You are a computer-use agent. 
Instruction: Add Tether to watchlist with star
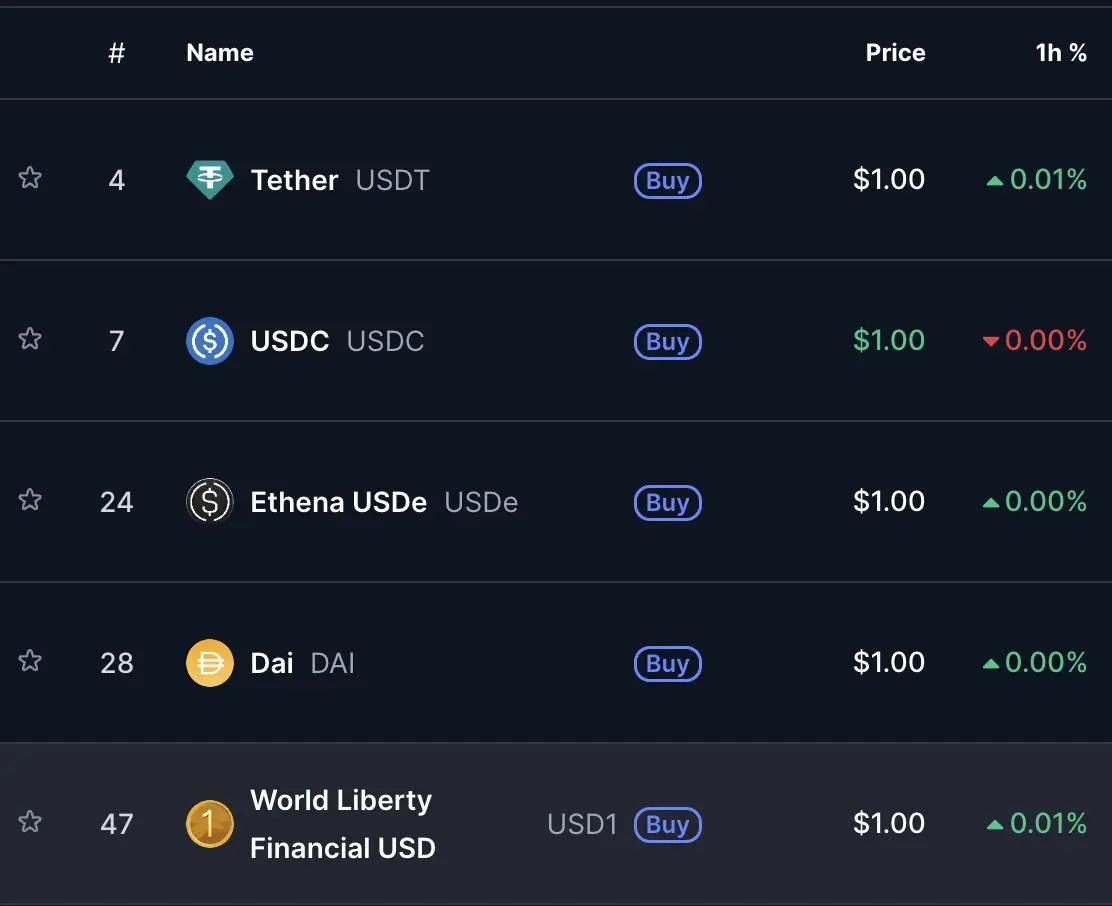pyautogui.click(x=30, y=177)
